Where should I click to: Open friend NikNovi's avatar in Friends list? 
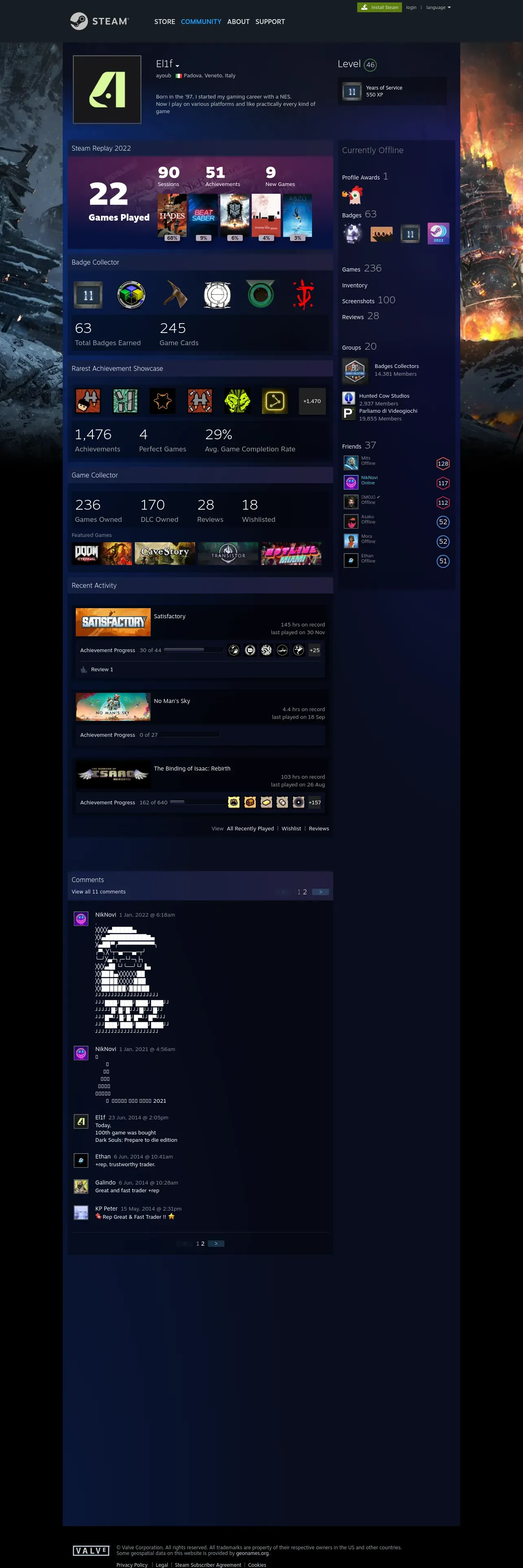point(351,482)
